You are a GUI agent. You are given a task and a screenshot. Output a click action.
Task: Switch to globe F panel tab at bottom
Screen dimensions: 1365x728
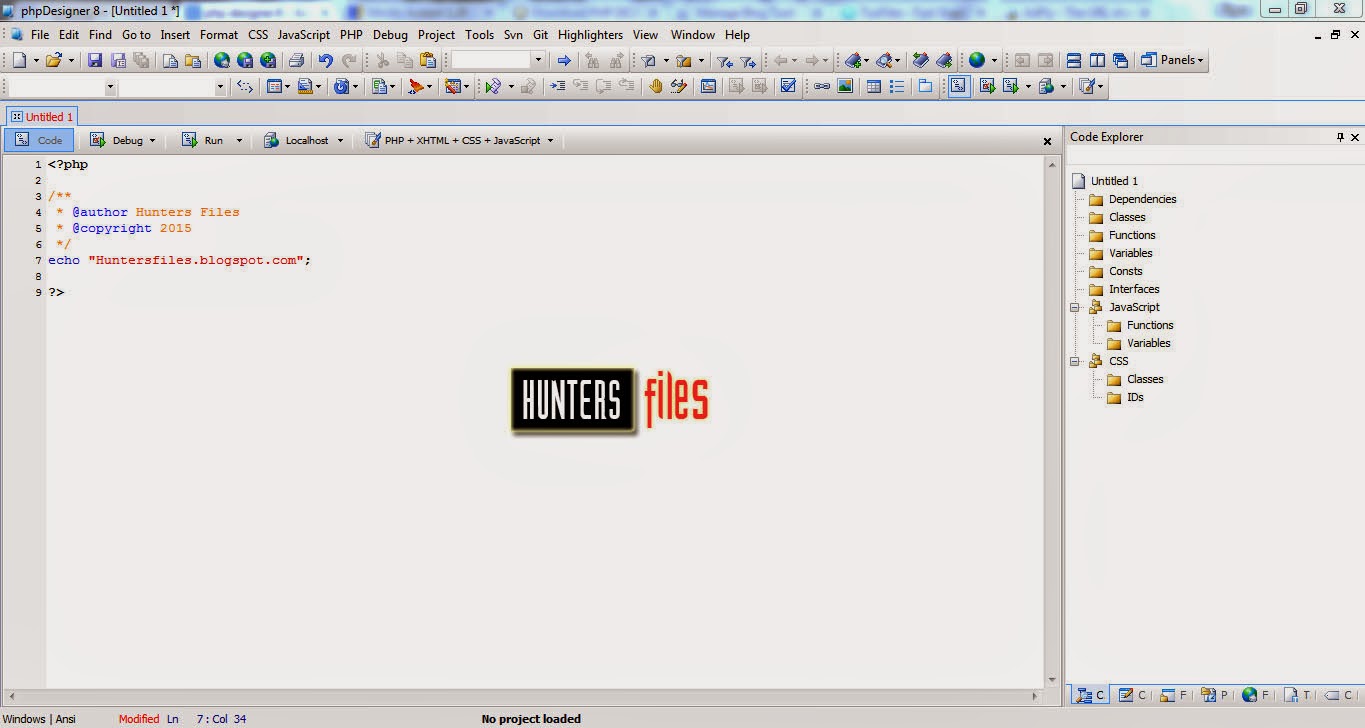coord(1256,694)
